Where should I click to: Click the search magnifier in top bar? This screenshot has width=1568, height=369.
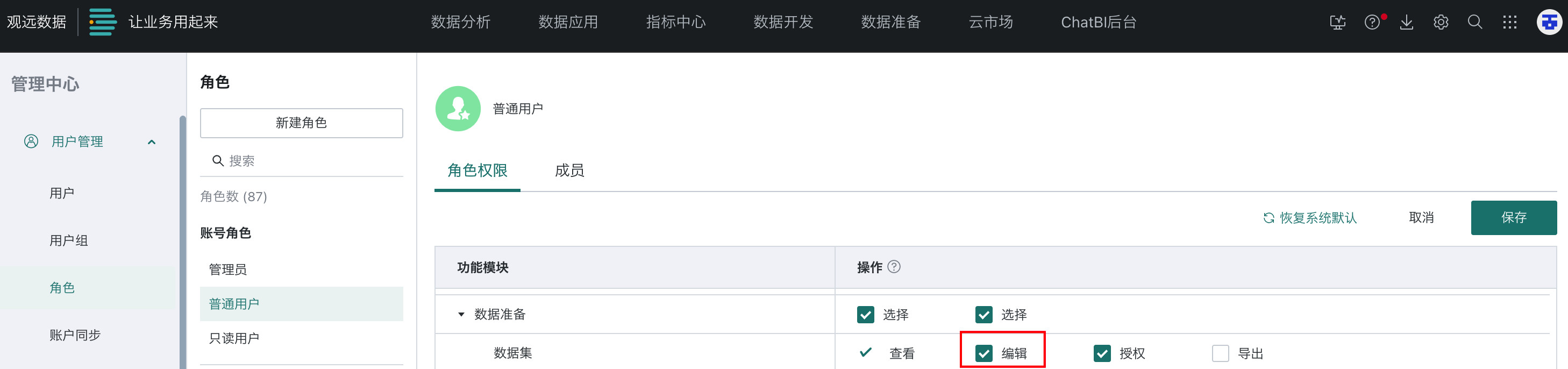click(1475, 23)
